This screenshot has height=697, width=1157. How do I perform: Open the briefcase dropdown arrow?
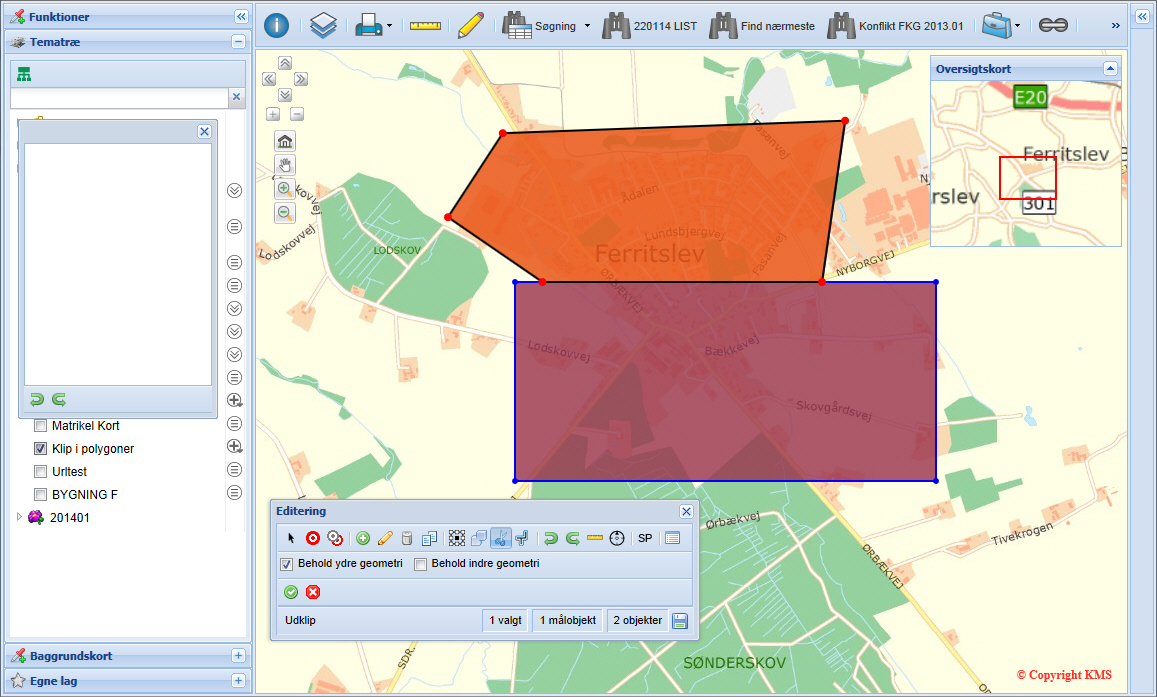1018,26
